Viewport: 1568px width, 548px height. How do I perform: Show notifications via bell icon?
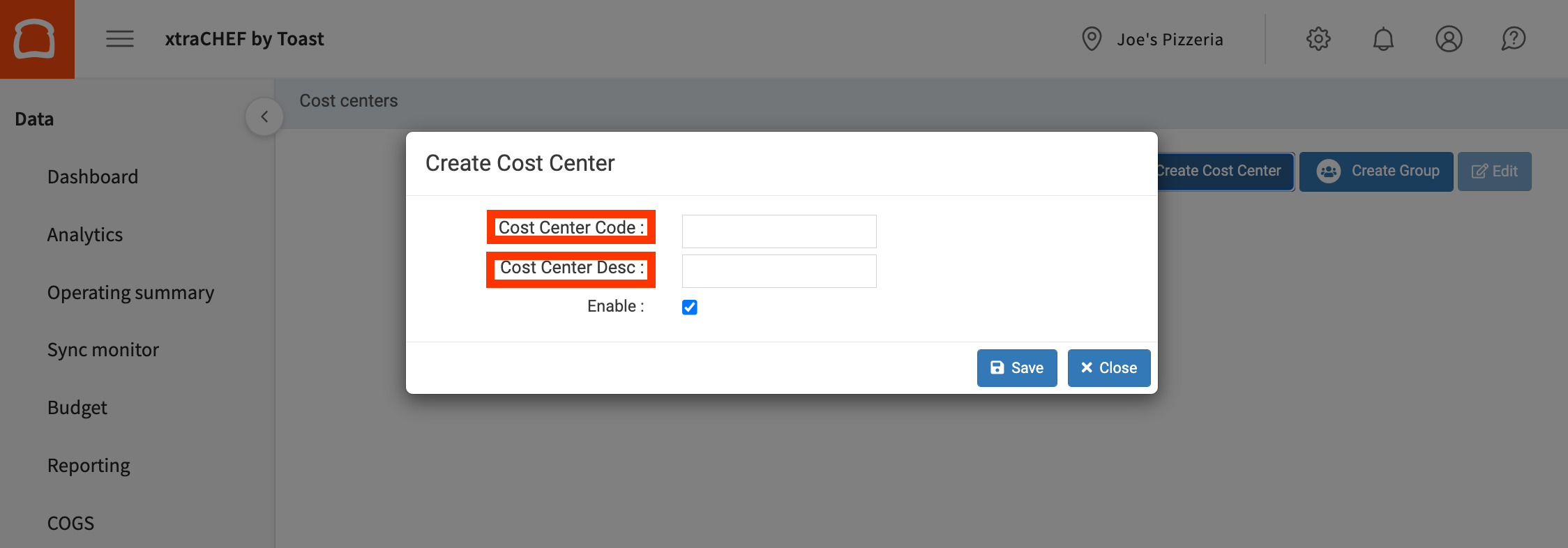click(1383, 39)
